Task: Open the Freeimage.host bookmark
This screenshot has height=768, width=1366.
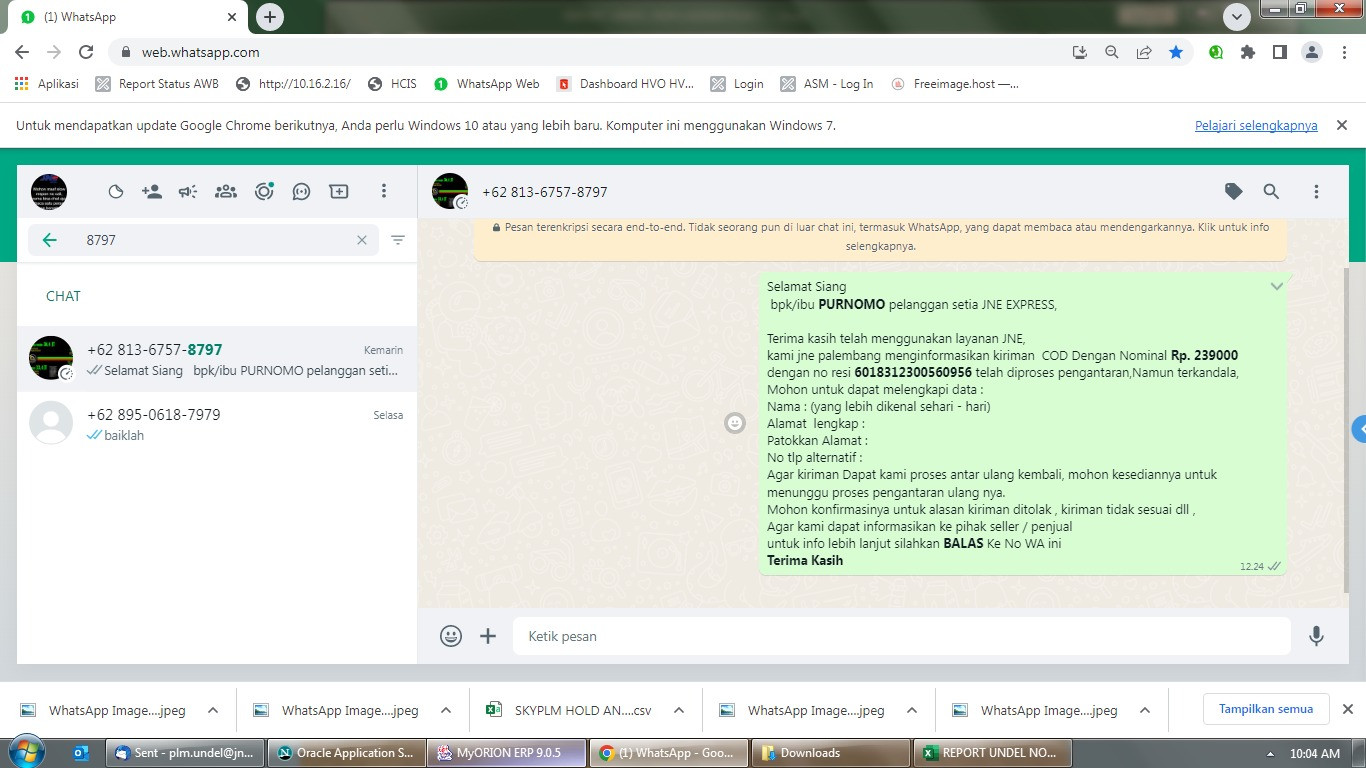Action: pyautogui.click(x=955, y=84)
